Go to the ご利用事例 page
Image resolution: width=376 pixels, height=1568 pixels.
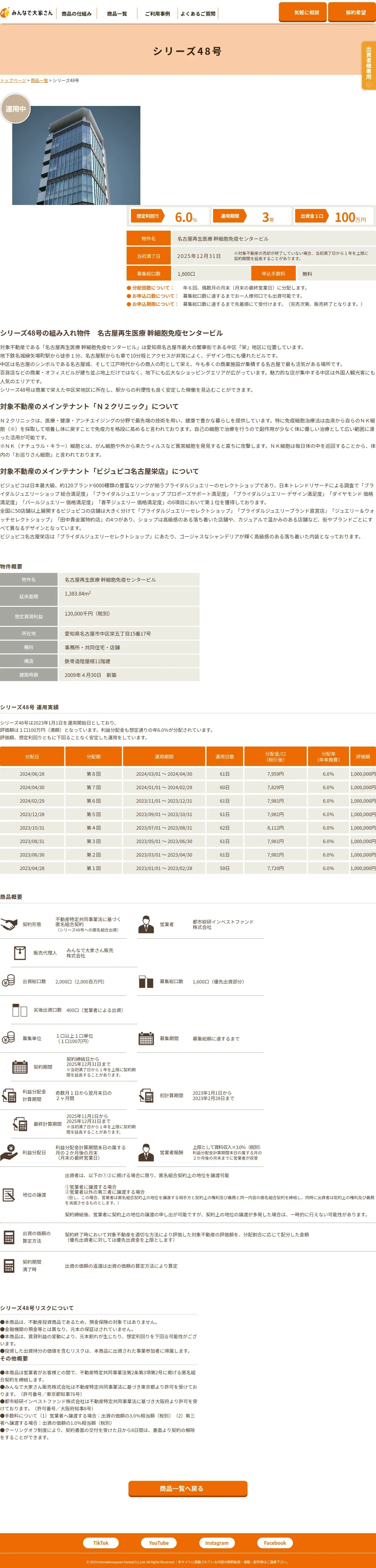coord(157,13)
